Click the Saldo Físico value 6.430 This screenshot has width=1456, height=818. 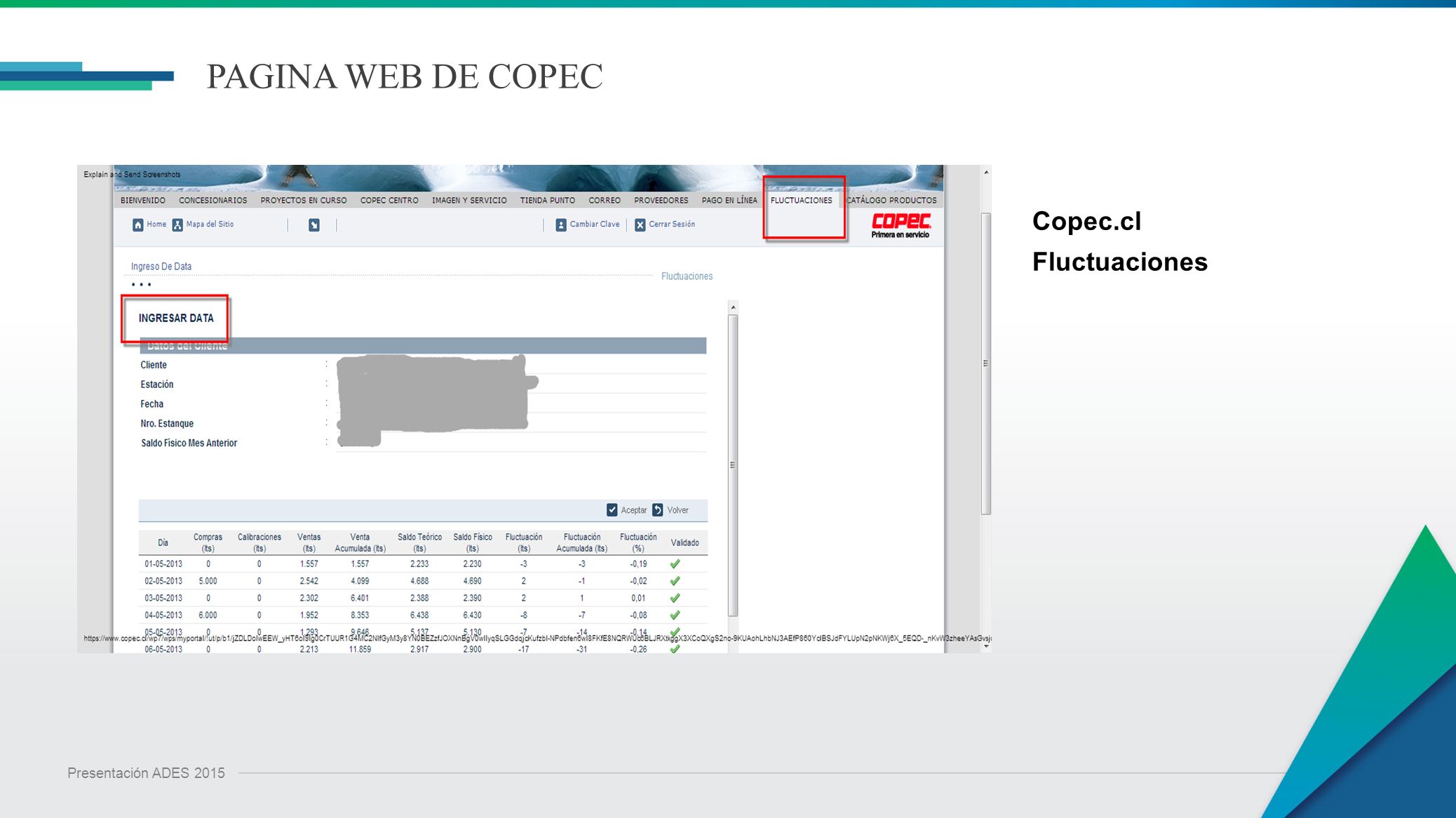(x=472, y=615)
